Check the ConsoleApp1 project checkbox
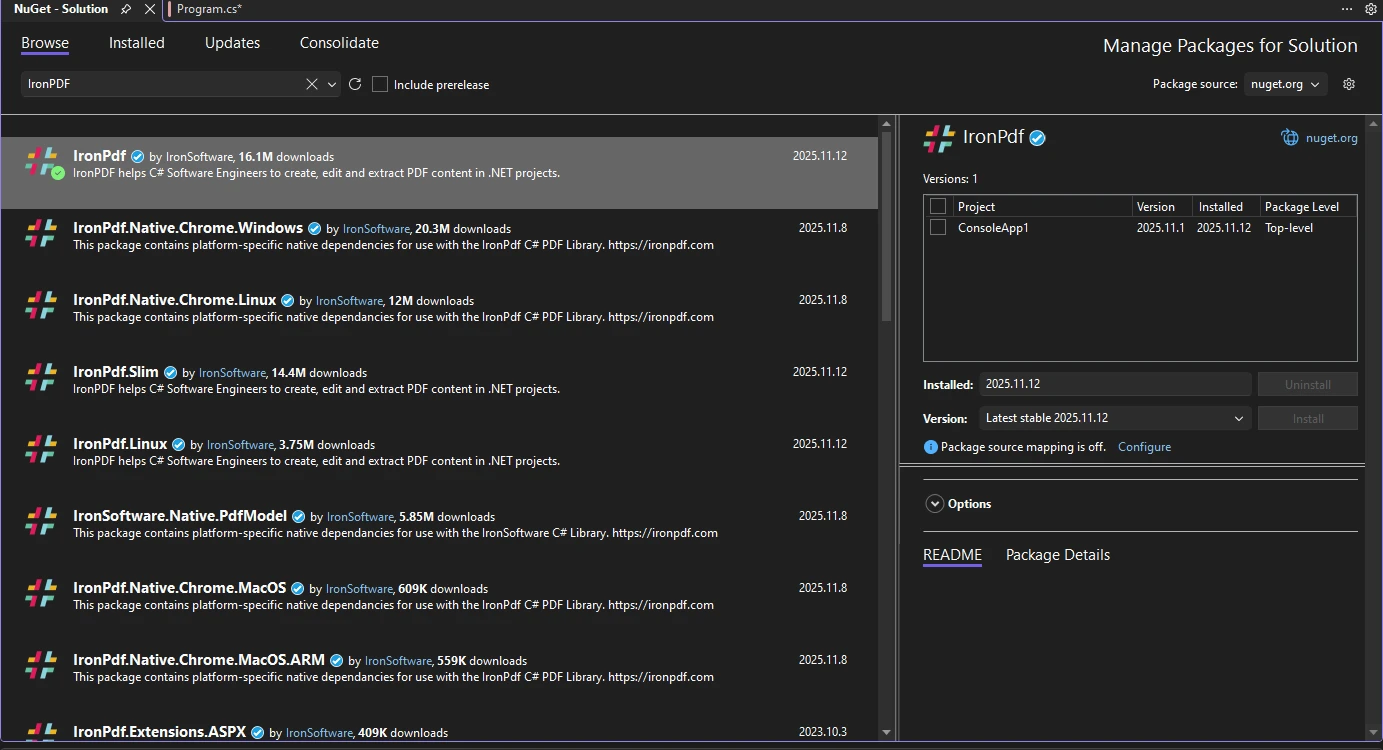The width and height of the screenshot is (1383, 750). [938, 228]
